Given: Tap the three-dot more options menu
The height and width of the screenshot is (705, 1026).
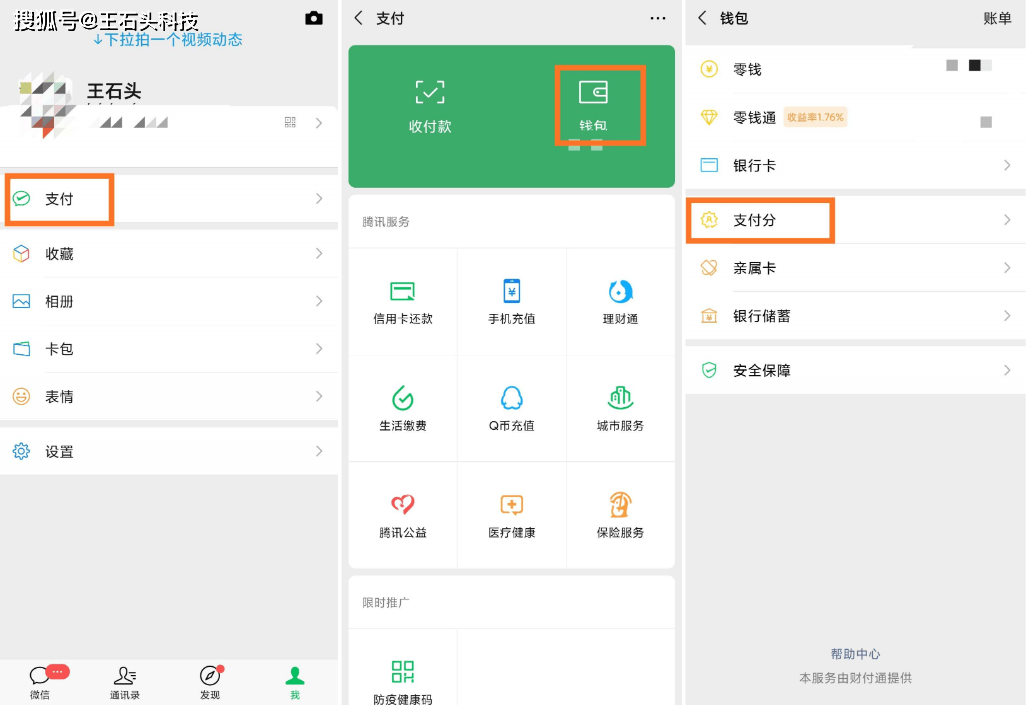Looking at the screenshot, I should pyautogui.click(x=657, y=18).
